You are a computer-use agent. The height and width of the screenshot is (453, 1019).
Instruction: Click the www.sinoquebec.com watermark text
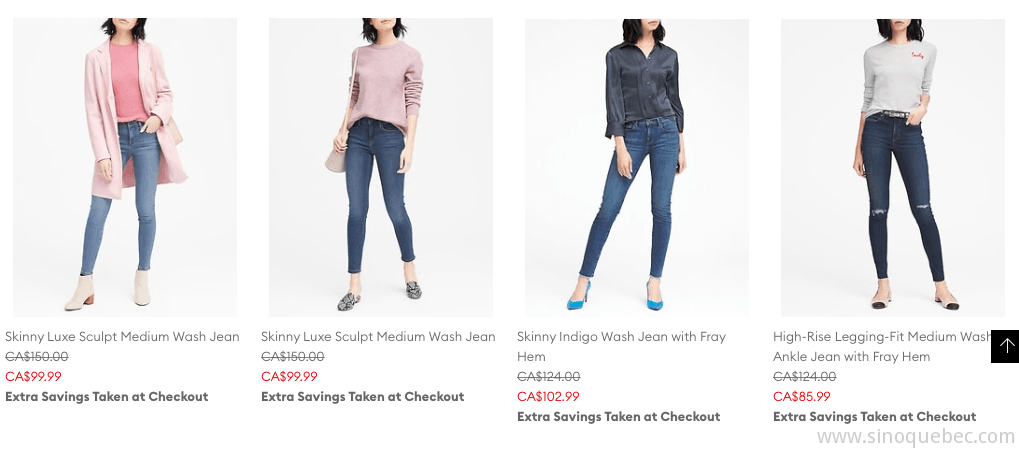coord(917,437)
